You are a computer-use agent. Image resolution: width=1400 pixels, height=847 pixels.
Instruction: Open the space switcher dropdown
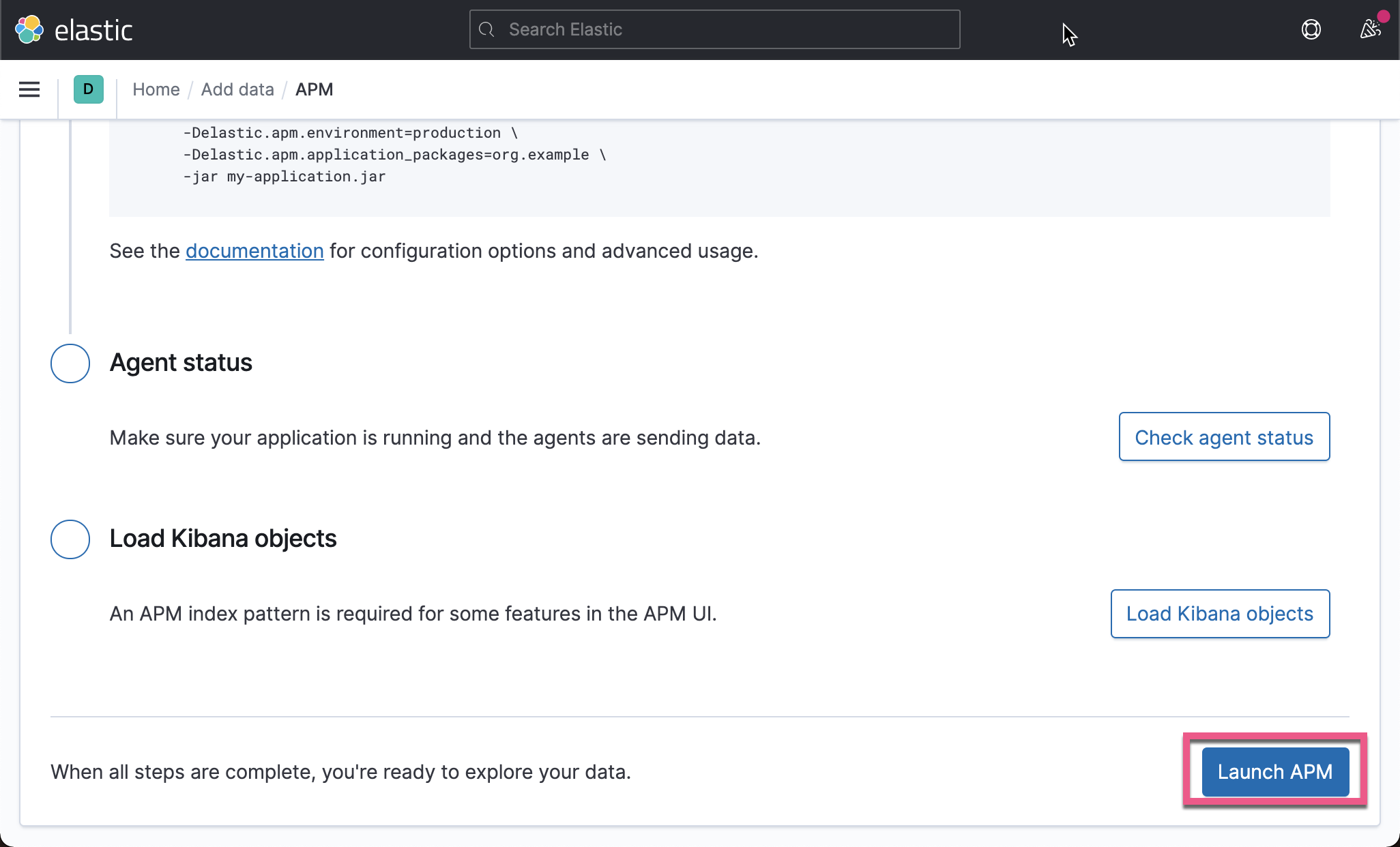point(87,89)
